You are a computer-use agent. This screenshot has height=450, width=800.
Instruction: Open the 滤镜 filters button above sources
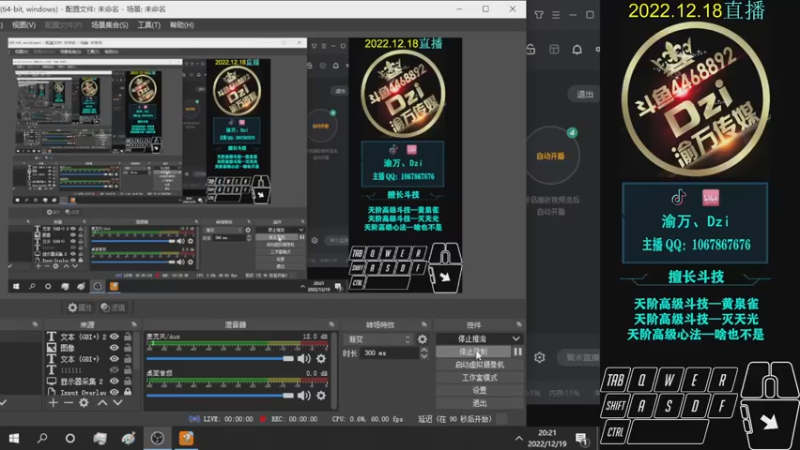point(113,308)
